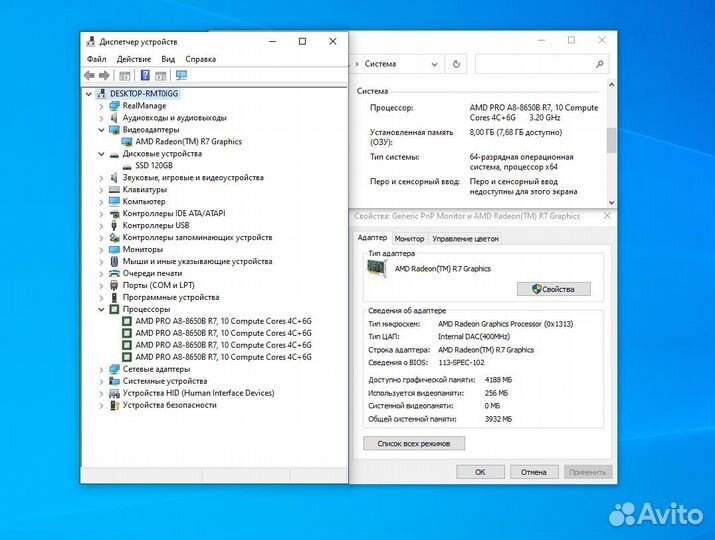715x540 pixels.
Task: Collapse the Видеоадаптеры branch
Action: click(x=101, y=130)
